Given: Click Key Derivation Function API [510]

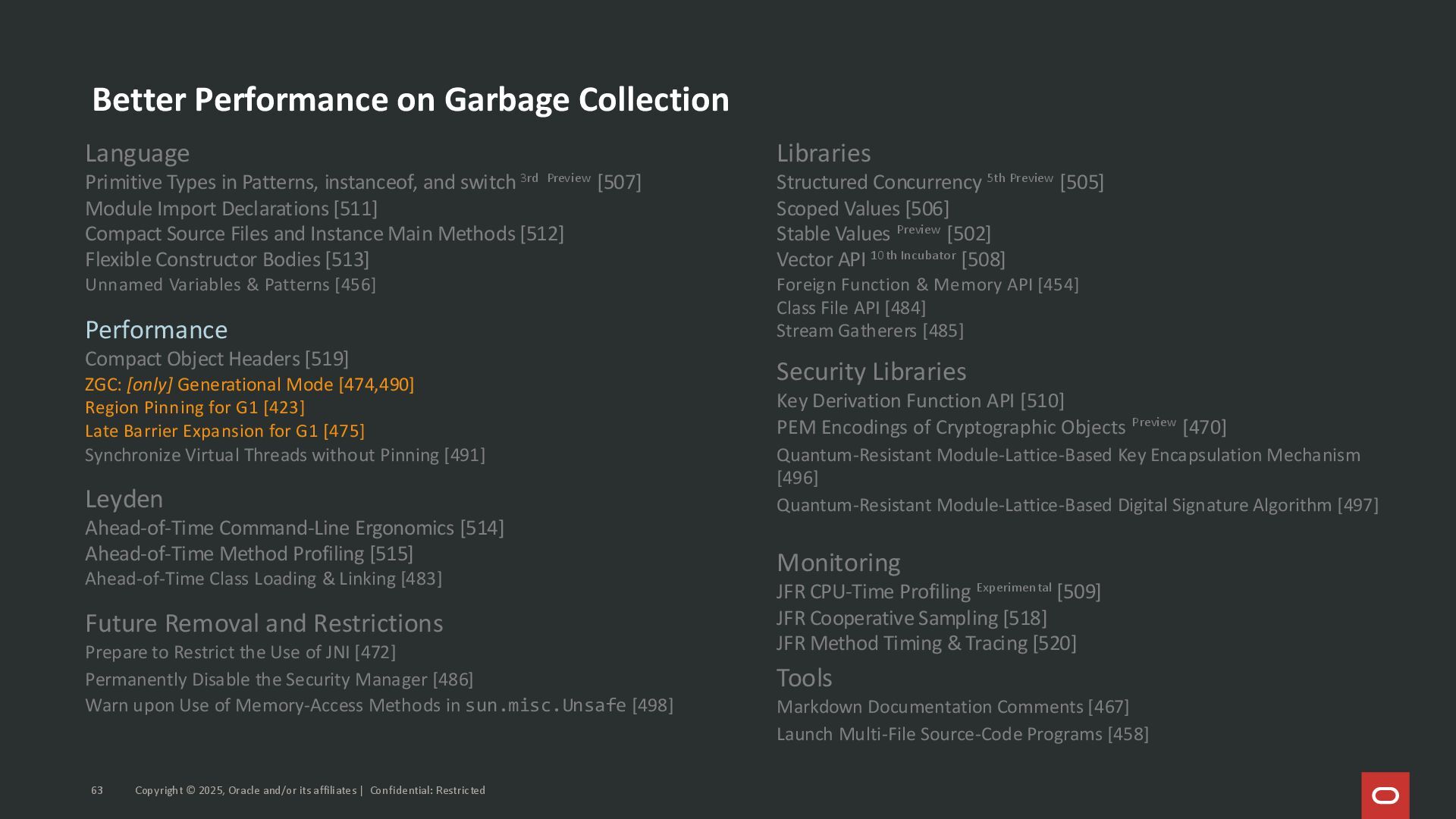Looking at the screenshot, I should (920, 400).
